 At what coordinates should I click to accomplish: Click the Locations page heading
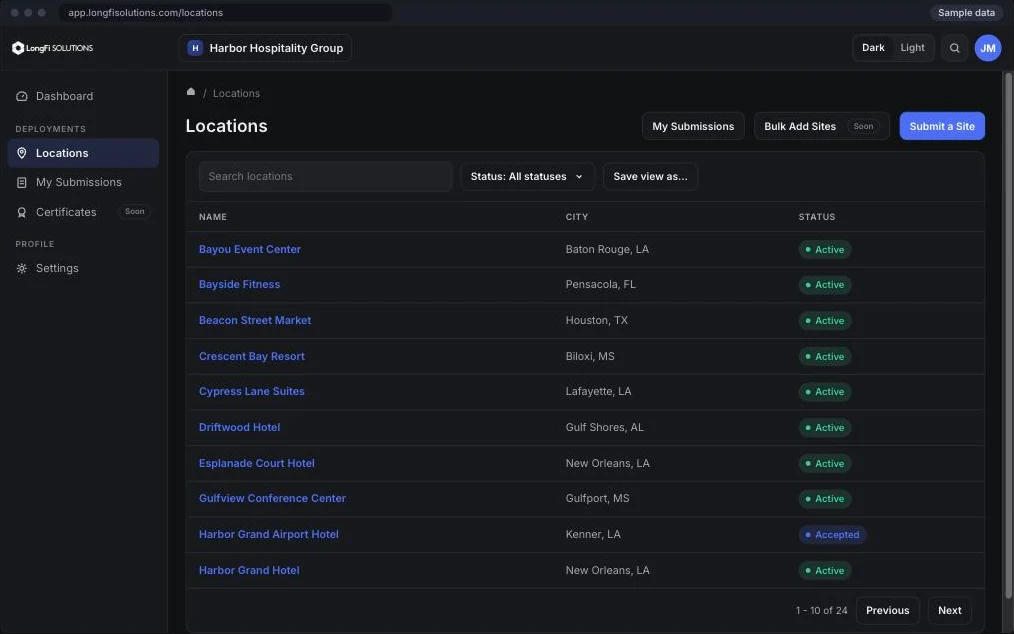coord(226,126)
